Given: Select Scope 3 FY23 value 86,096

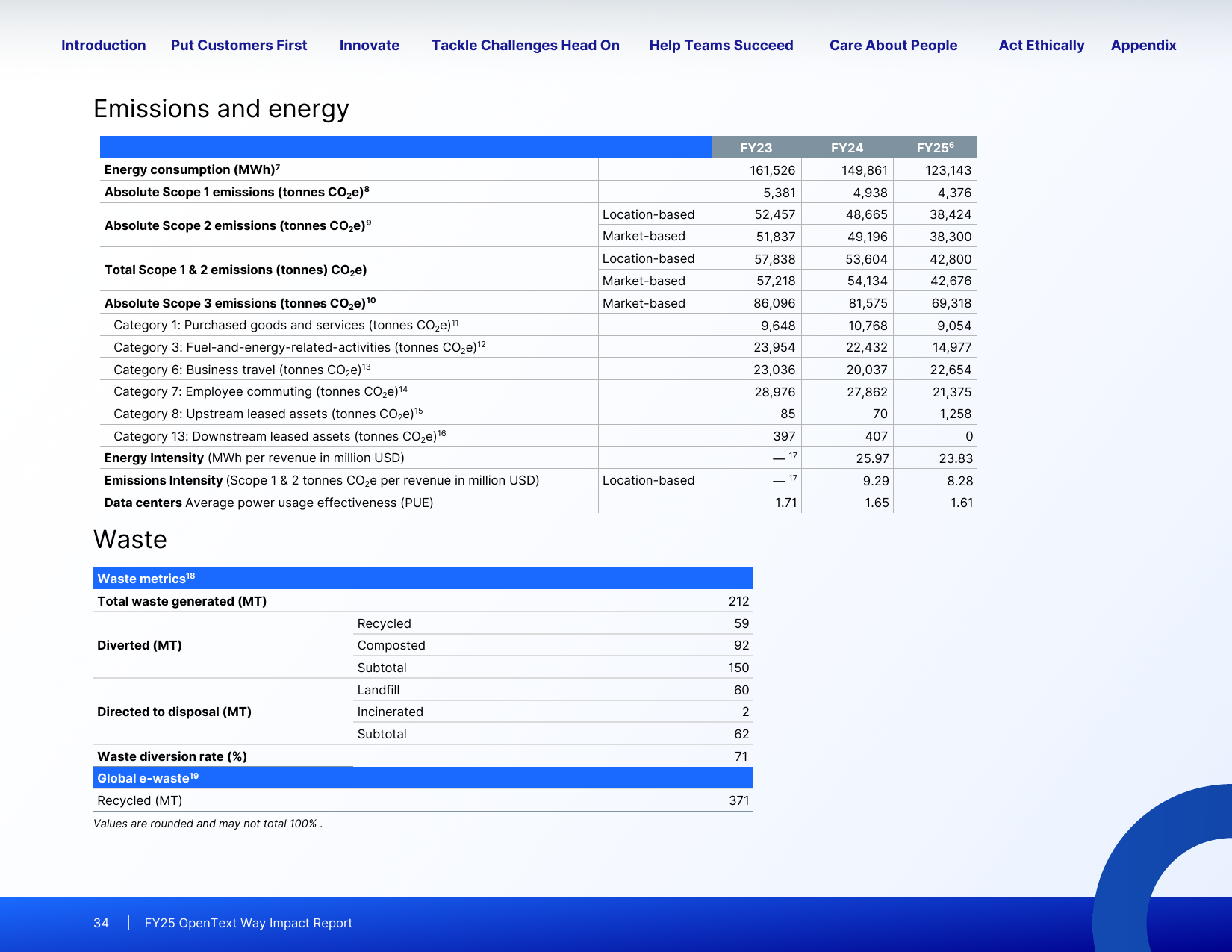Looking at the screenshot, I should 774,303.
